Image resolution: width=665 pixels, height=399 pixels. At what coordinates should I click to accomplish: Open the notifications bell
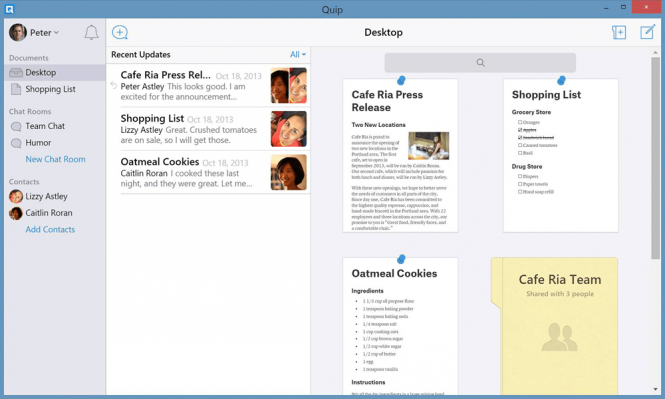click(91, 33)
